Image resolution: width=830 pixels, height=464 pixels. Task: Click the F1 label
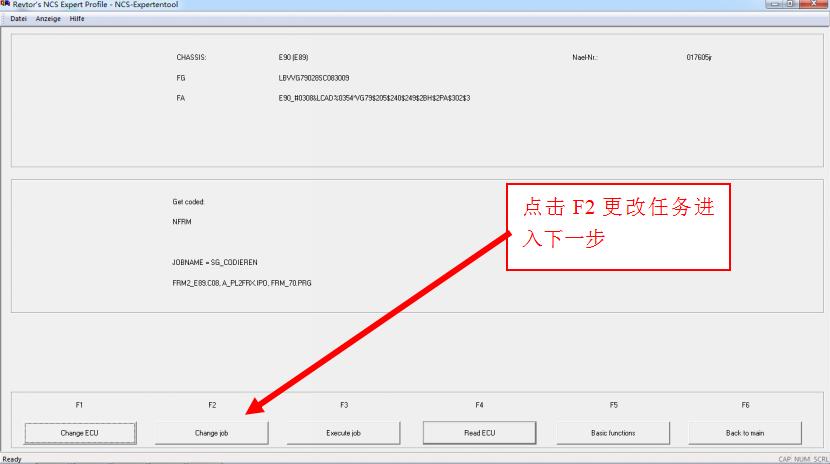tap(79, 405)
